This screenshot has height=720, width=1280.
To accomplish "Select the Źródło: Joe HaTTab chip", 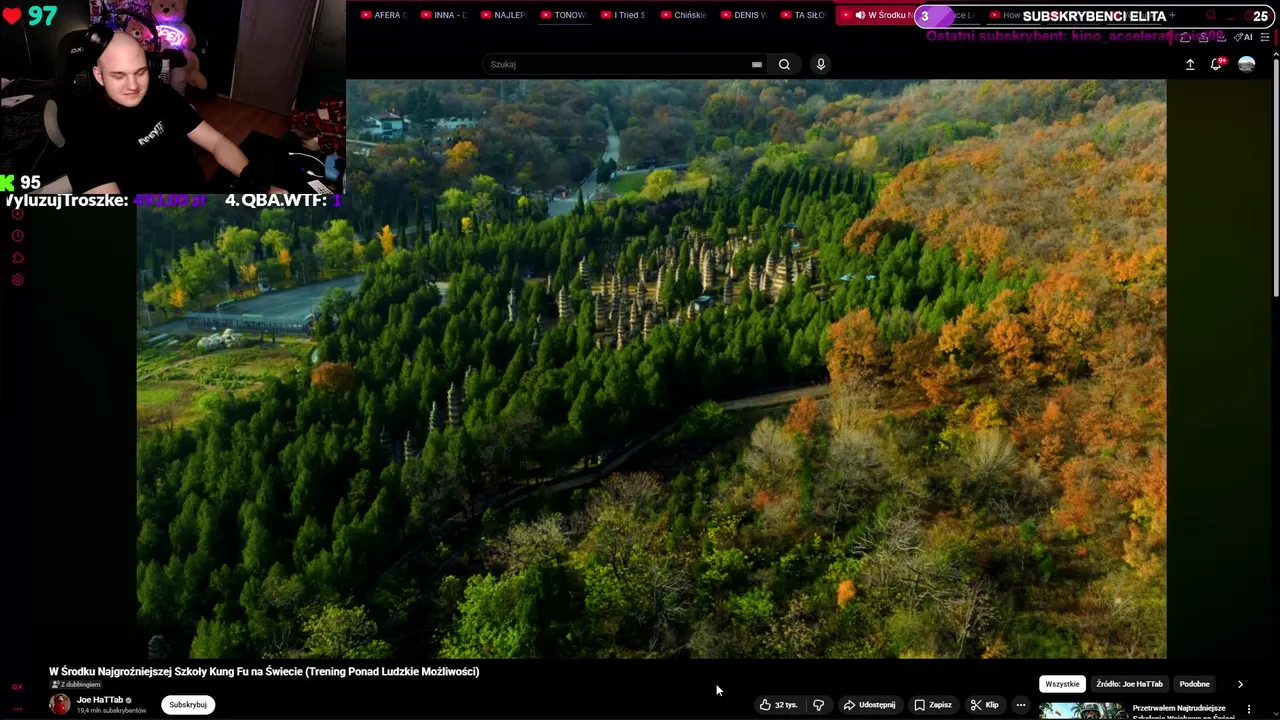I will pos(1129,684).
